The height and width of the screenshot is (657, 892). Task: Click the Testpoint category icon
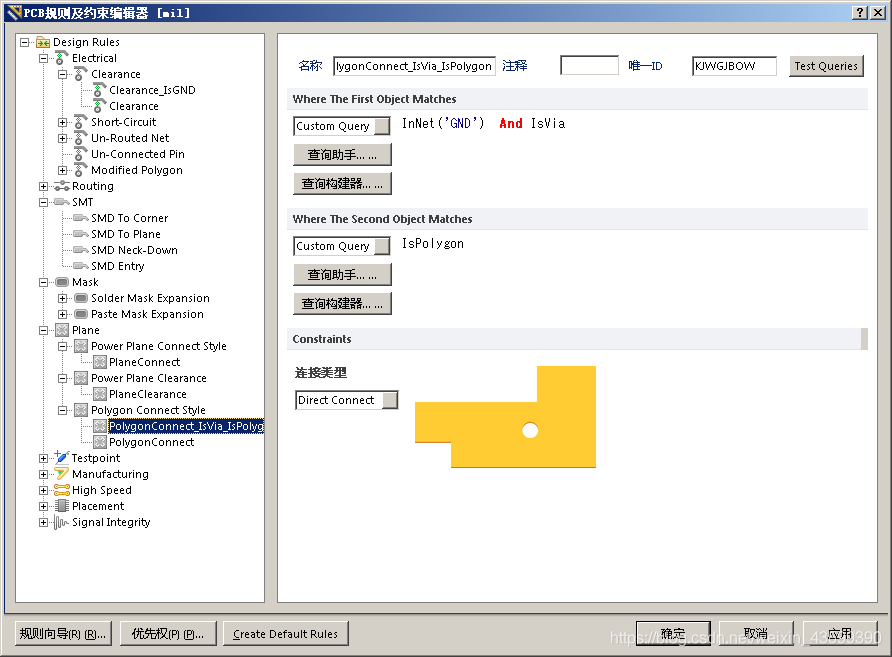pyautogui.click(x=61, y=458)
